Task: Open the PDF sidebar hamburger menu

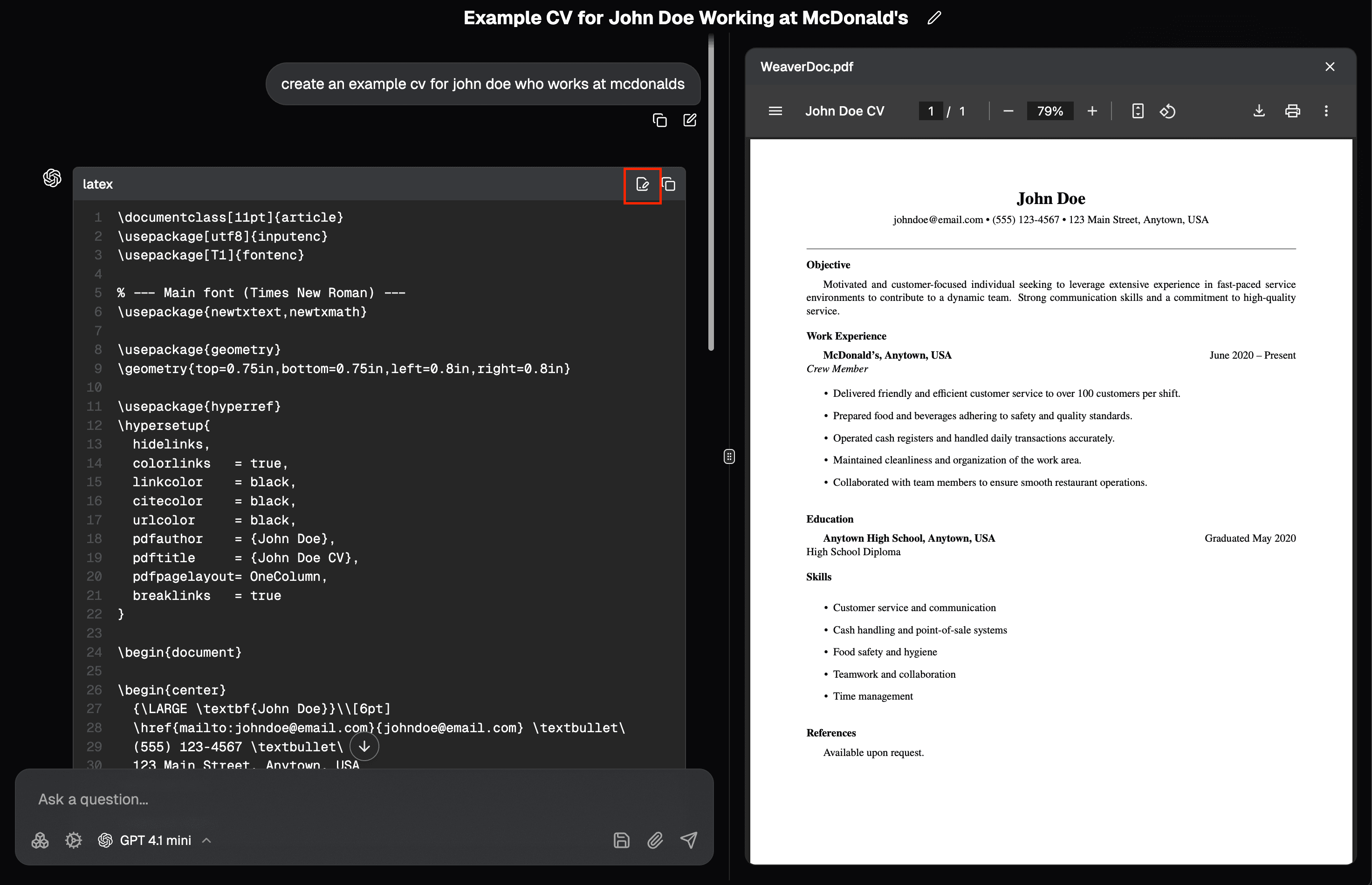Action: click(775, 111)
